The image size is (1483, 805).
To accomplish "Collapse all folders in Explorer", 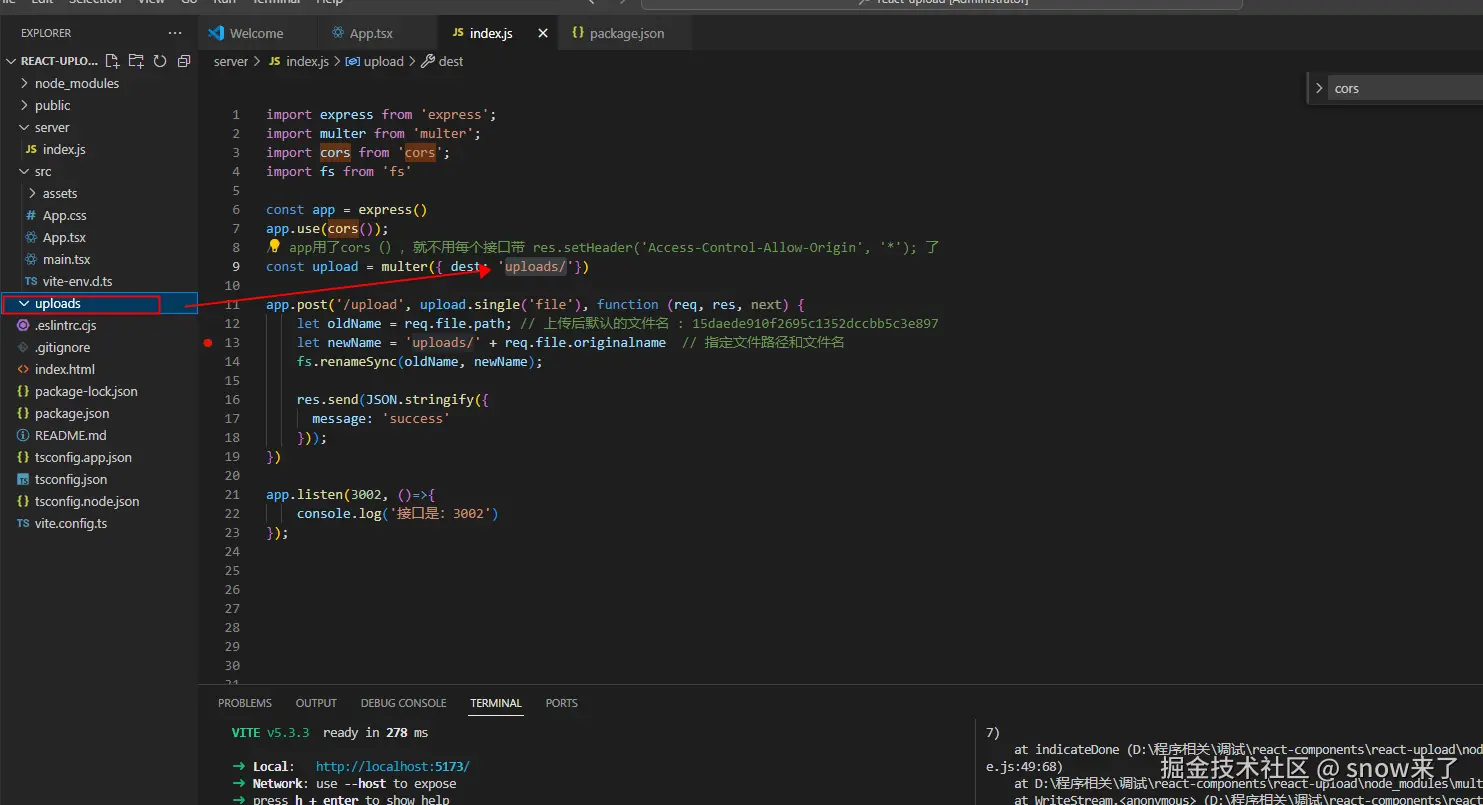I will [x=184, y=61].
